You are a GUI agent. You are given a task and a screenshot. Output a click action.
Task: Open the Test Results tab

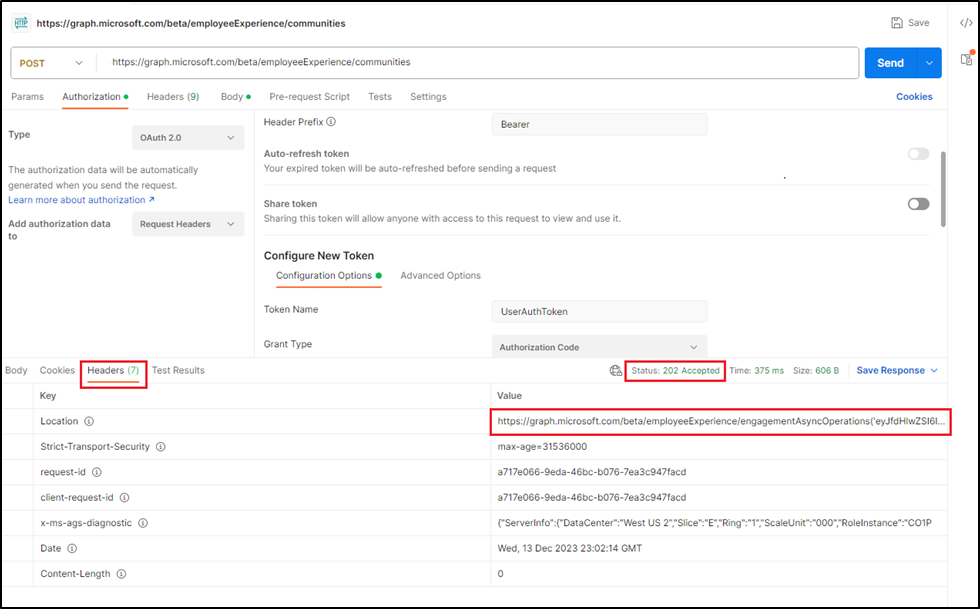pos(178,371)
